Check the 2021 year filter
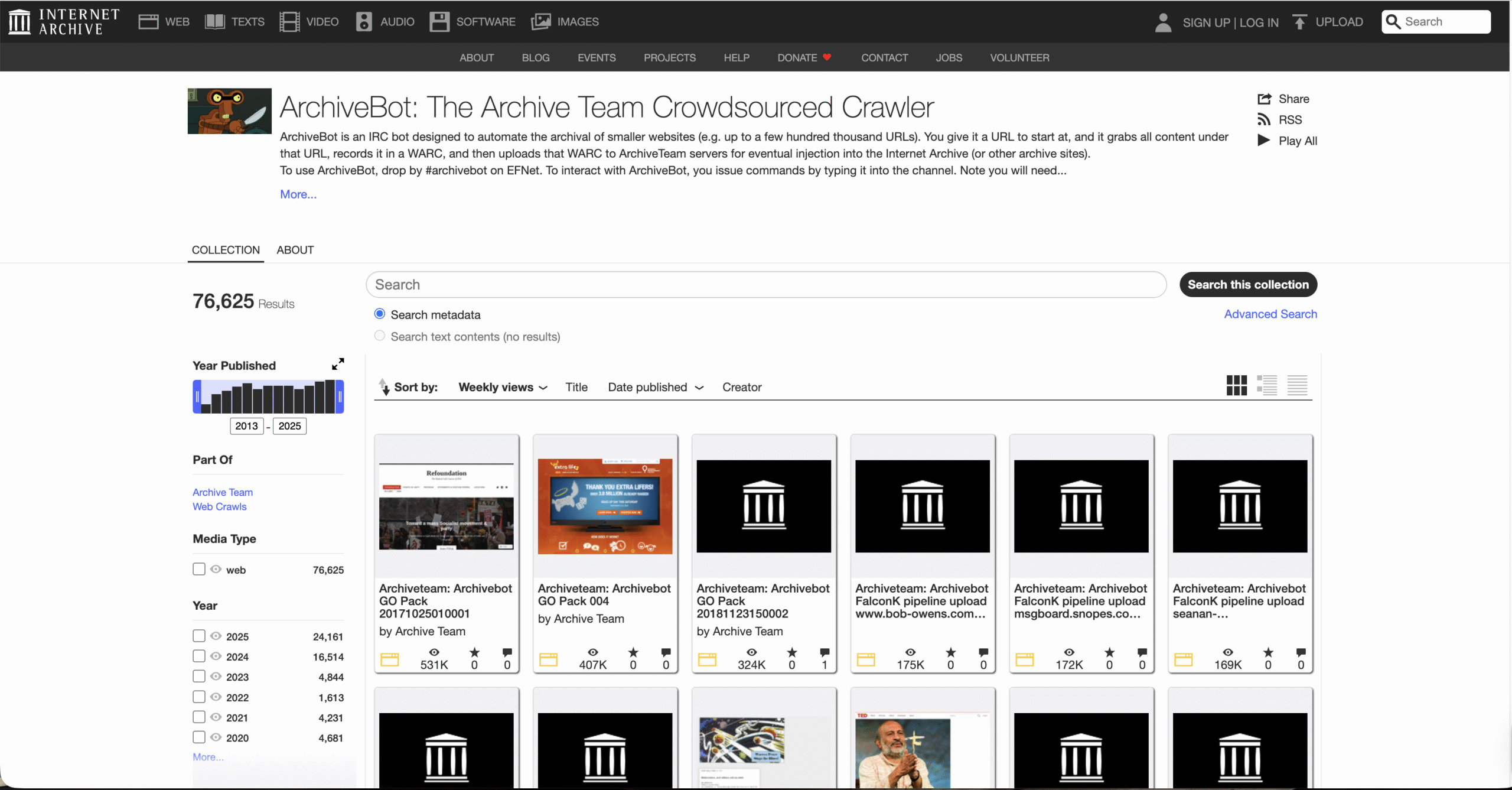 click(x=199, y=717)
